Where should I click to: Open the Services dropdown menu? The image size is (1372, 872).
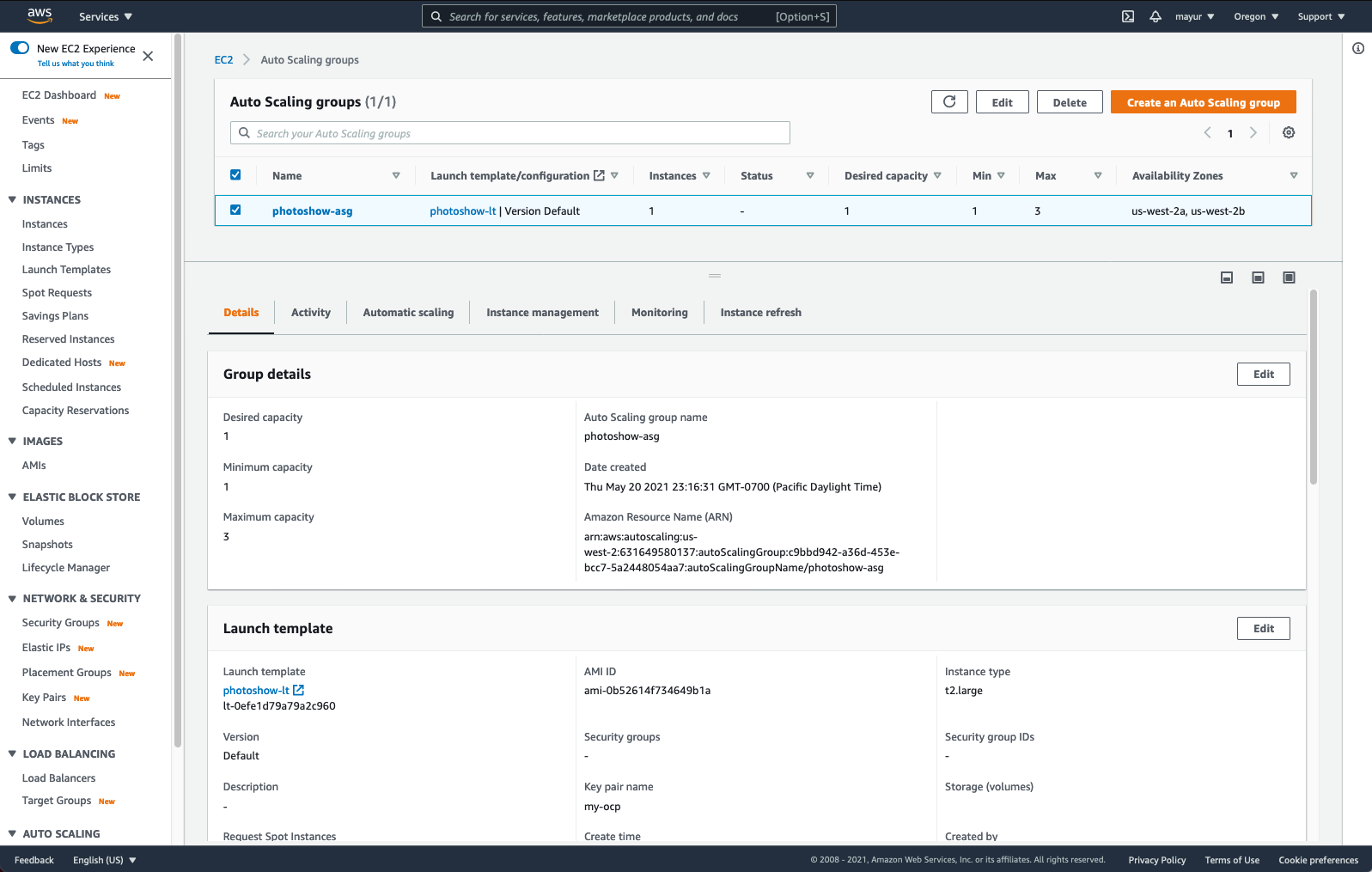(106, 16)
